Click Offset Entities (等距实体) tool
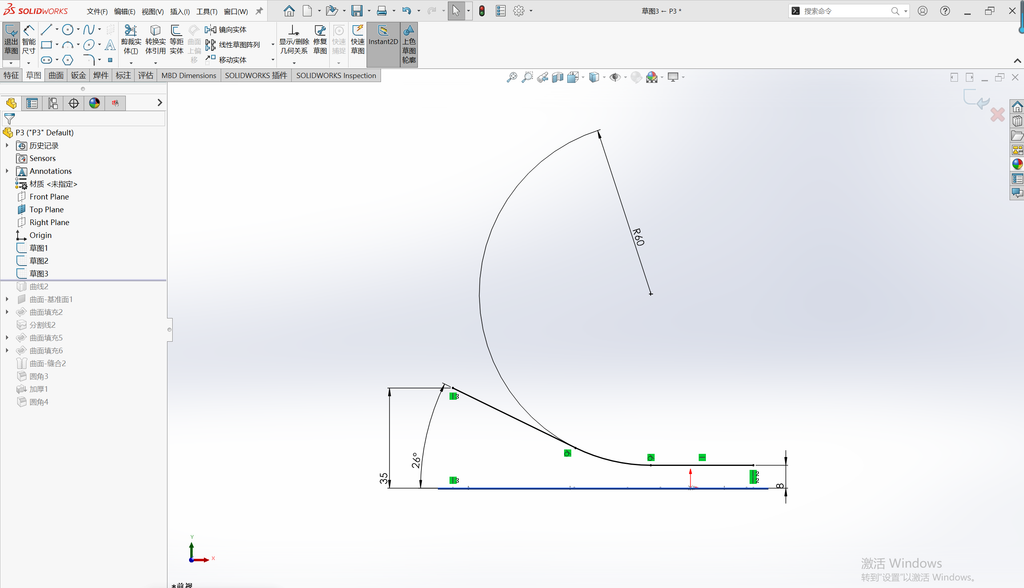The height and width of the screenshot is (588, 1024). point(176,41)
